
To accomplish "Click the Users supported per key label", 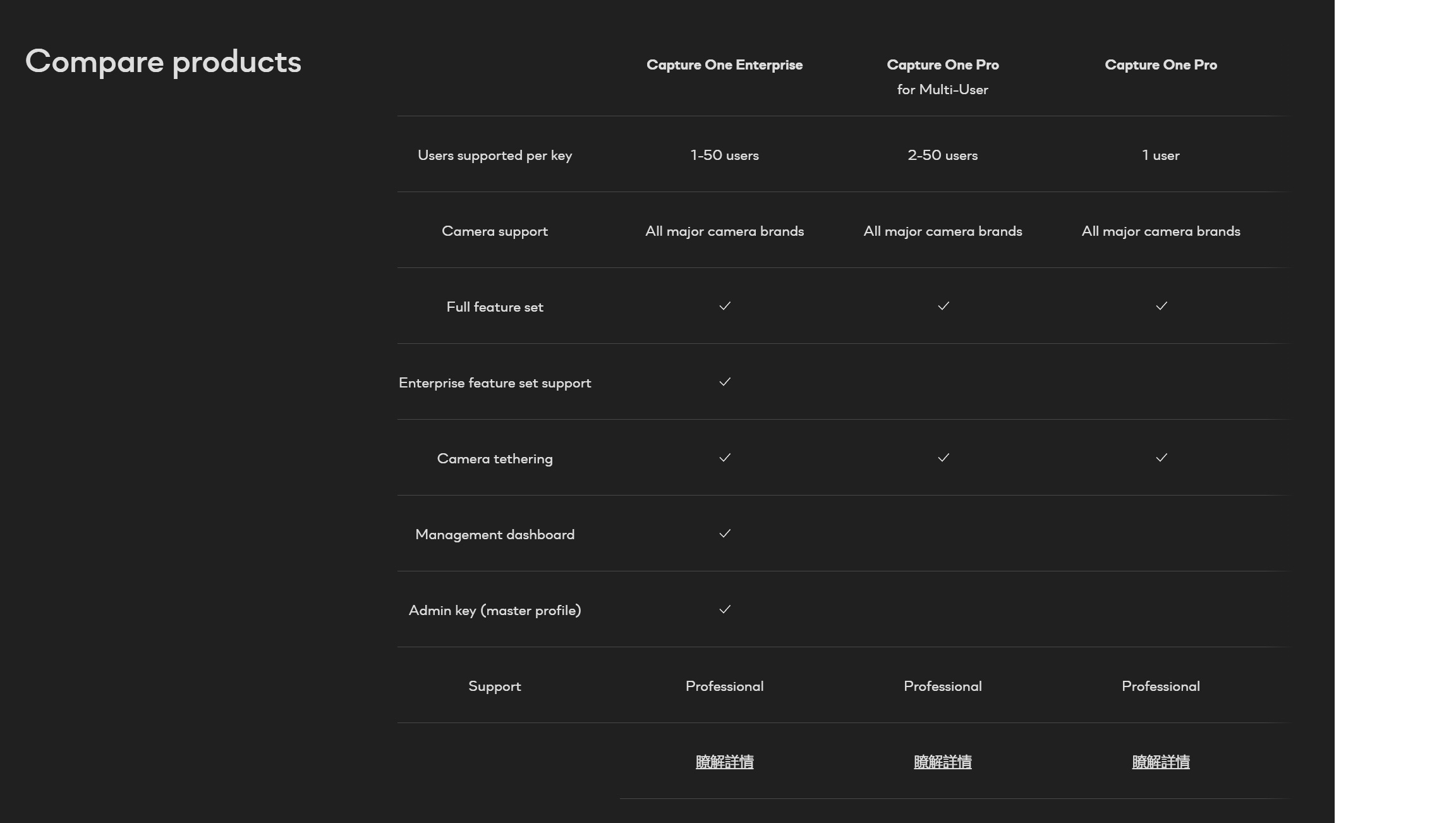I will point(495,155).
